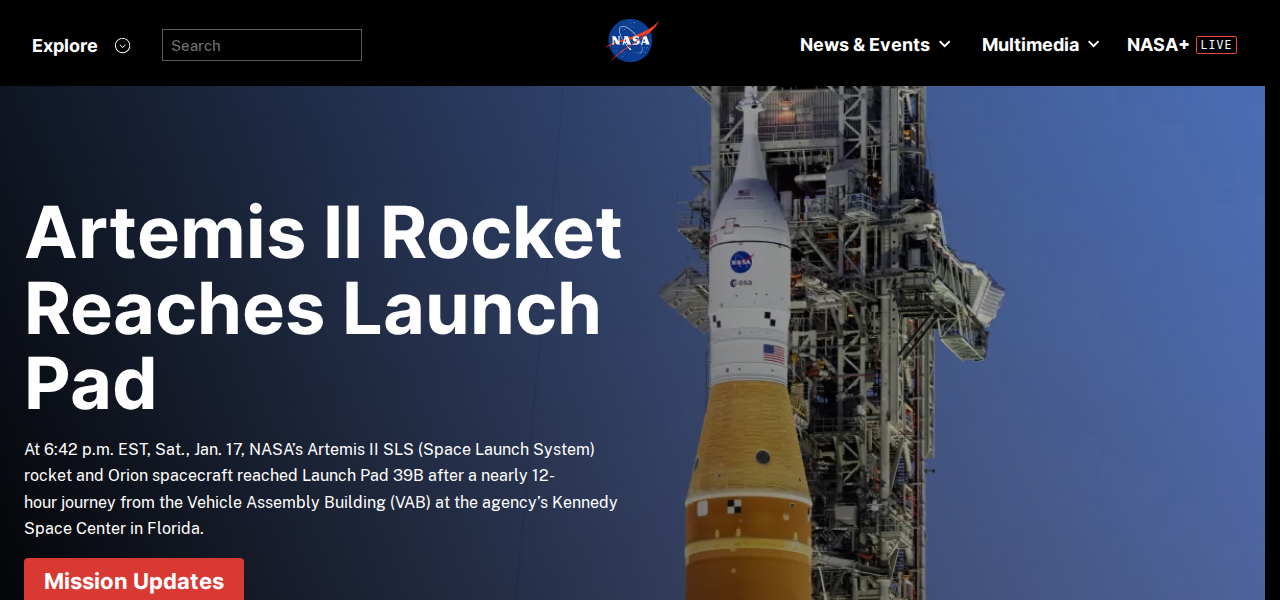Expand the News & Events chevron arrow
The height and width of the screenshot is (600, 1280).
coord(945,45)
